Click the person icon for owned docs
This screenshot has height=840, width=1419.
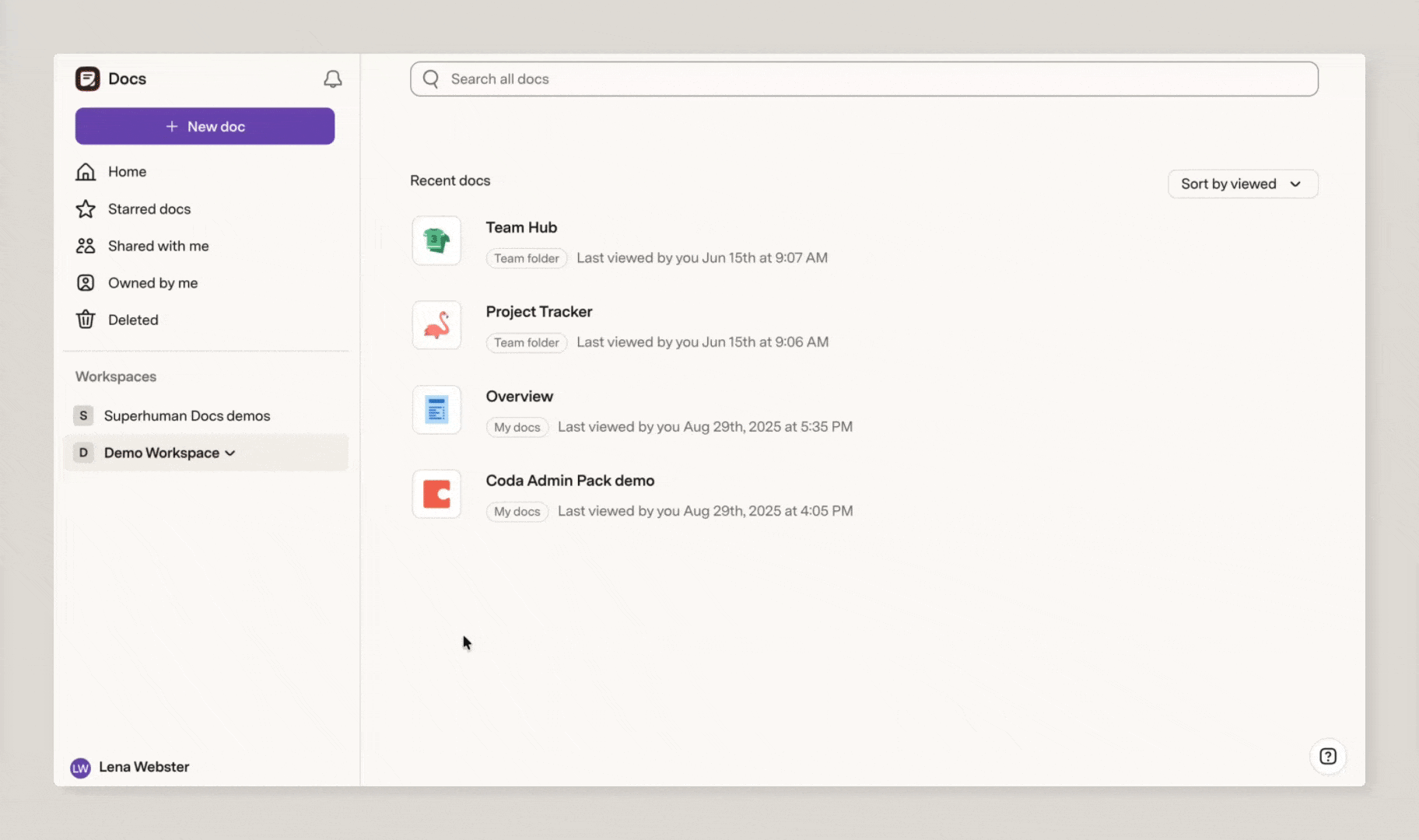tap(86, 283)
